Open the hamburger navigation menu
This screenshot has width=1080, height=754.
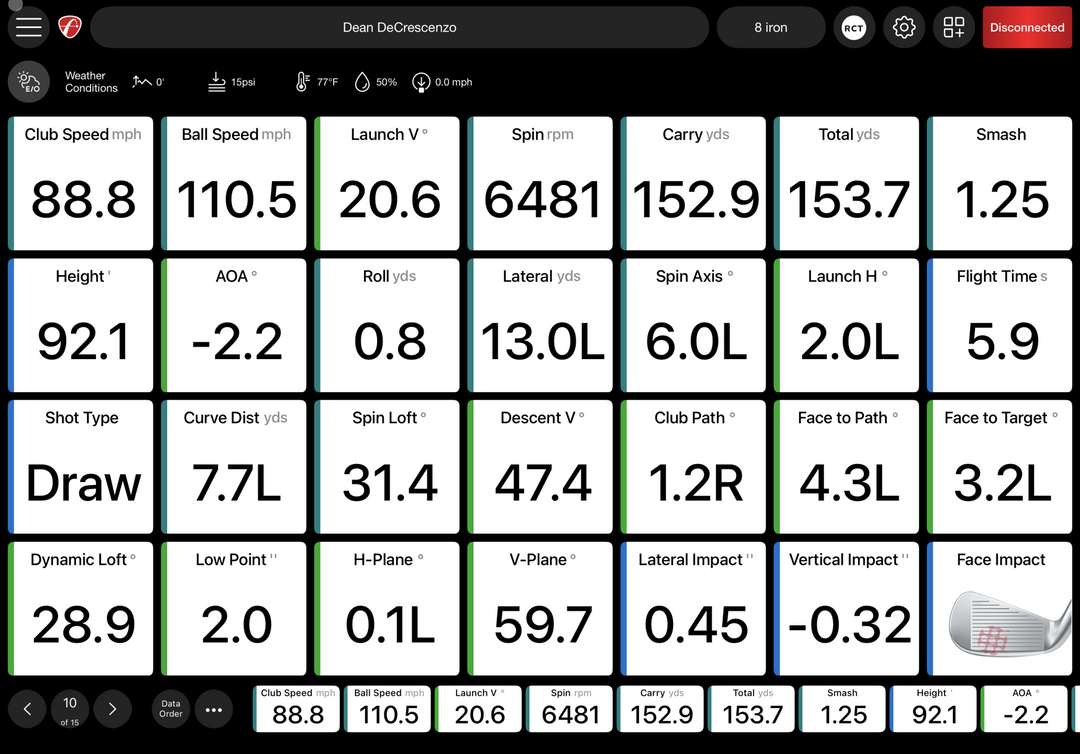pyautogui.click(x=28, y=27)
